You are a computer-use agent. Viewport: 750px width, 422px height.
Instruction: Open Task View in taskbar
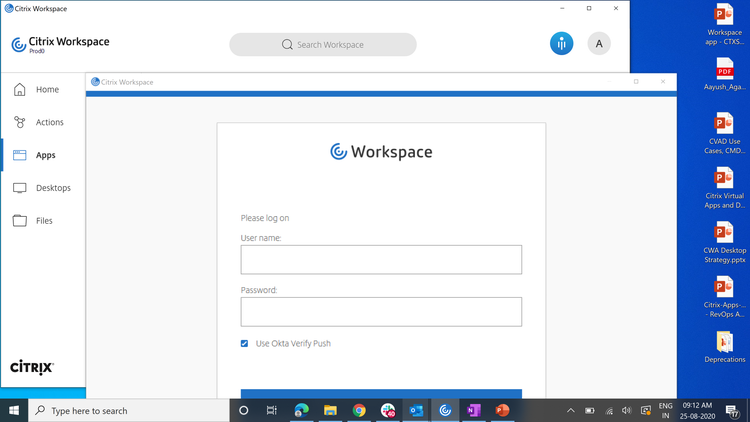click(x=272, y=411)
